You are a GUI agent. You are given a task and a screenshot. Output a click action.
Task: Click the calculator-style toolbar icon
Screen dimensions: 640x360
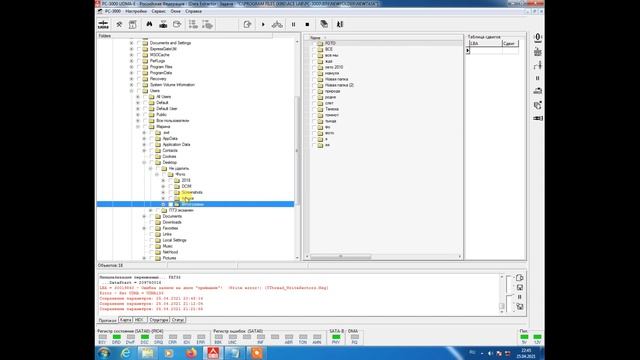pyautogui.click(x=133, y=24)
